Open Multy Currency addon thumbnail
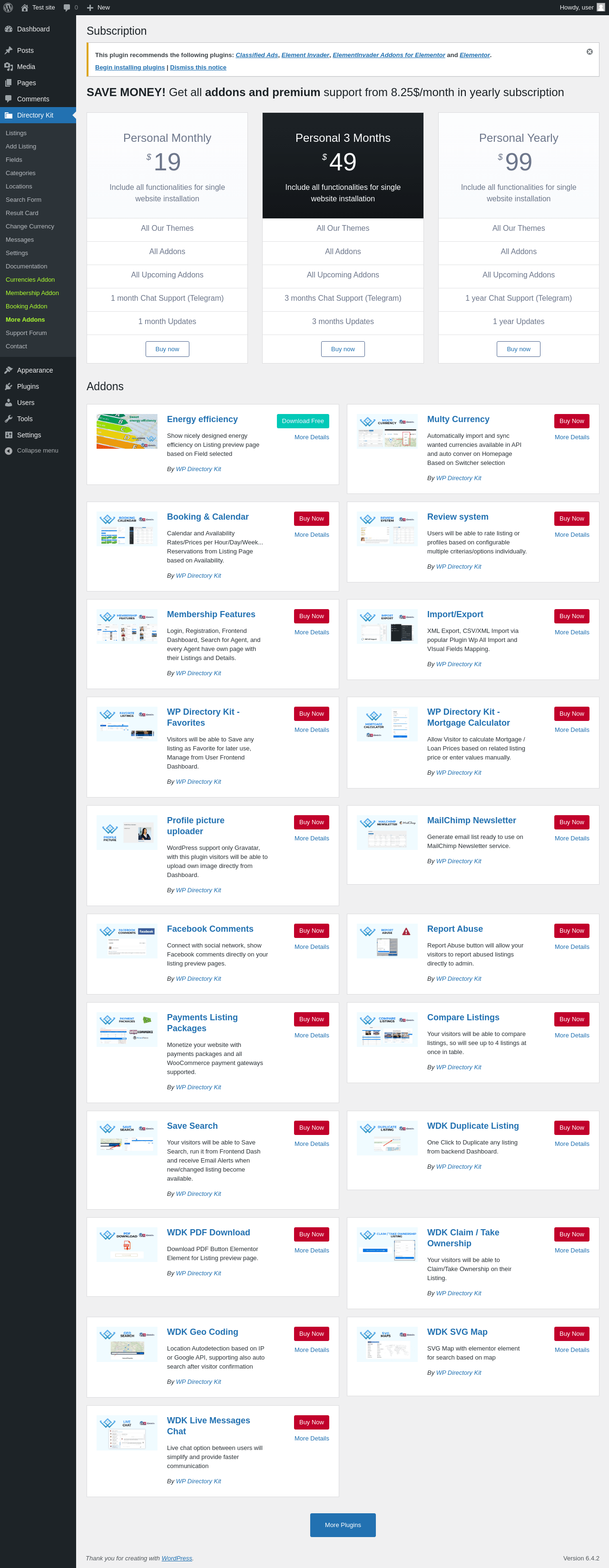 [x=387, y=432]
